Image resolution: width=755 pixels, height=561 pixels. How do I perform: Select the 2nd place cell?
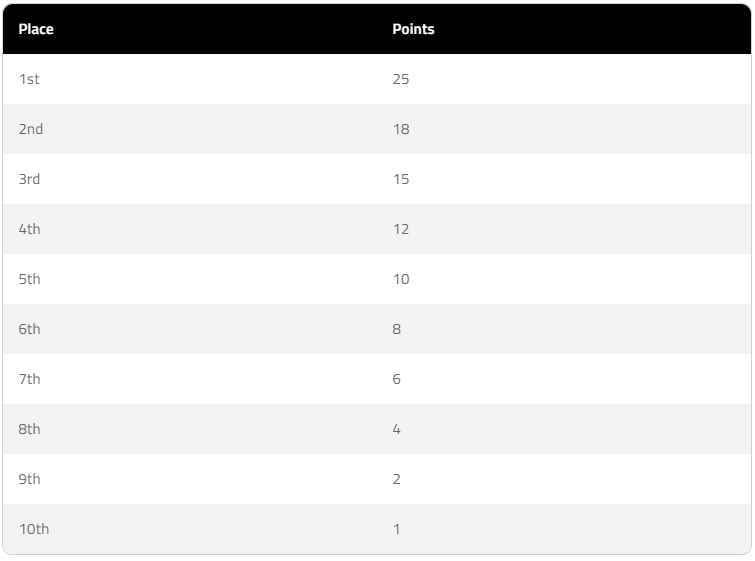click(31, 129)
